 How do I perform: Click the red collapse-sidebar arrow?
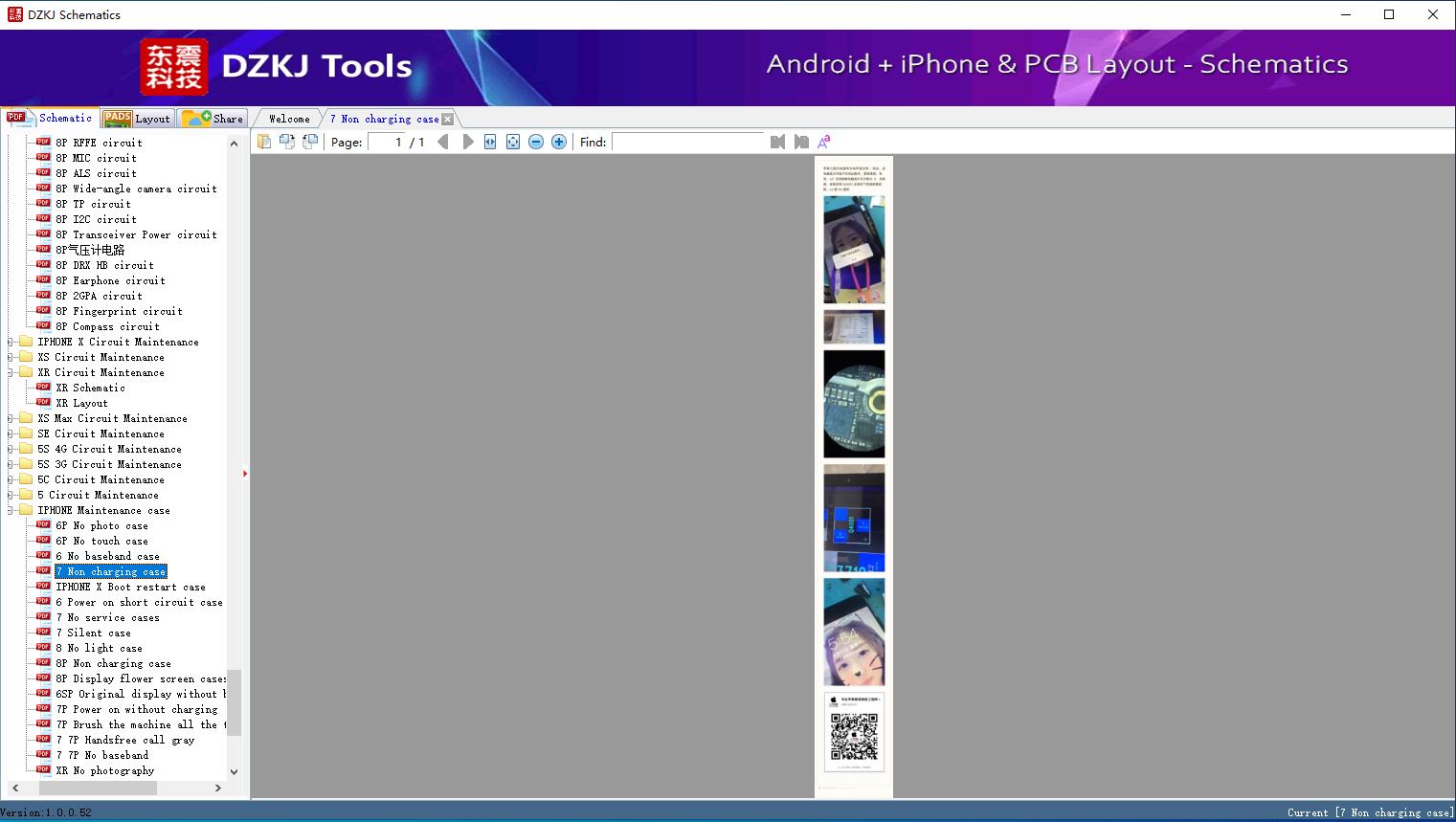245,474
